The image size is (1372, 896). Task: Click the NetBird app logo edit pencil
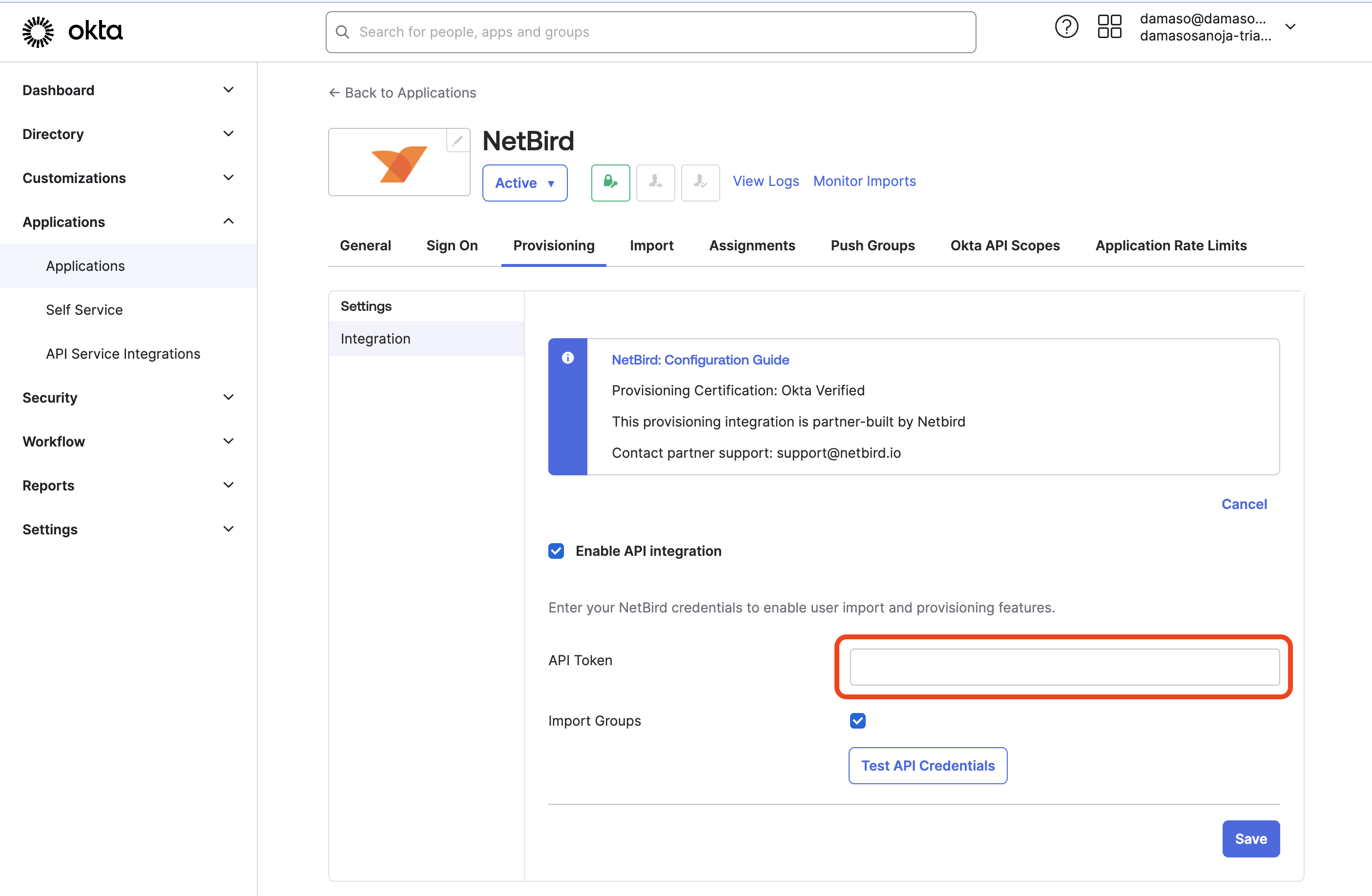[457, 140]
